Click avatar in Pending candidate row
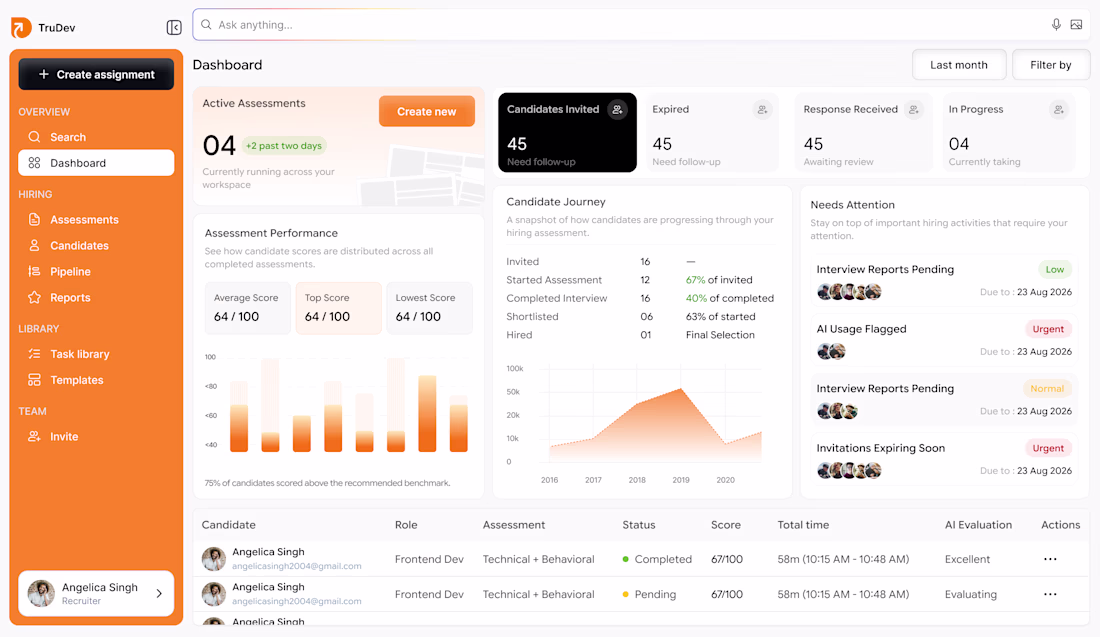Image resolution: width=1100 pixels, height=637 pixels. (x=214, y=594)
